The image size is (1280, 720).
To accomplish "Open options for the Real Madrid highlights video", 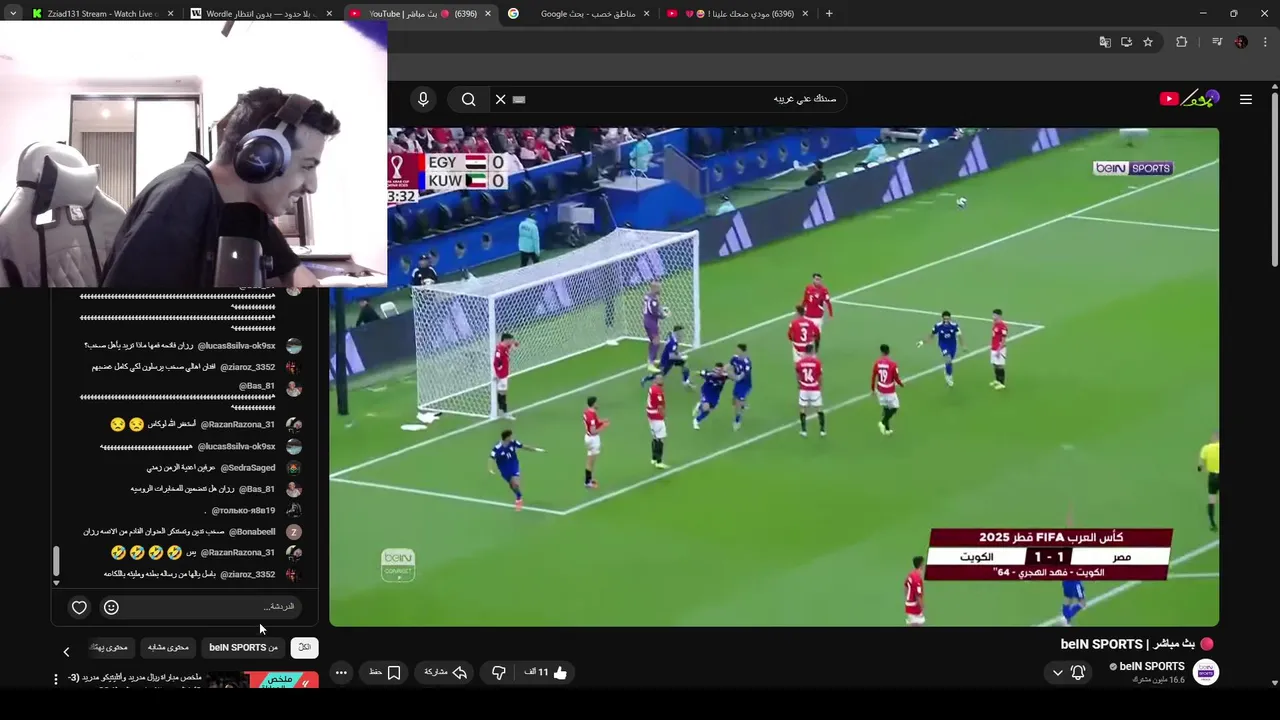I will pyautogui.click(x=56, y=679).
